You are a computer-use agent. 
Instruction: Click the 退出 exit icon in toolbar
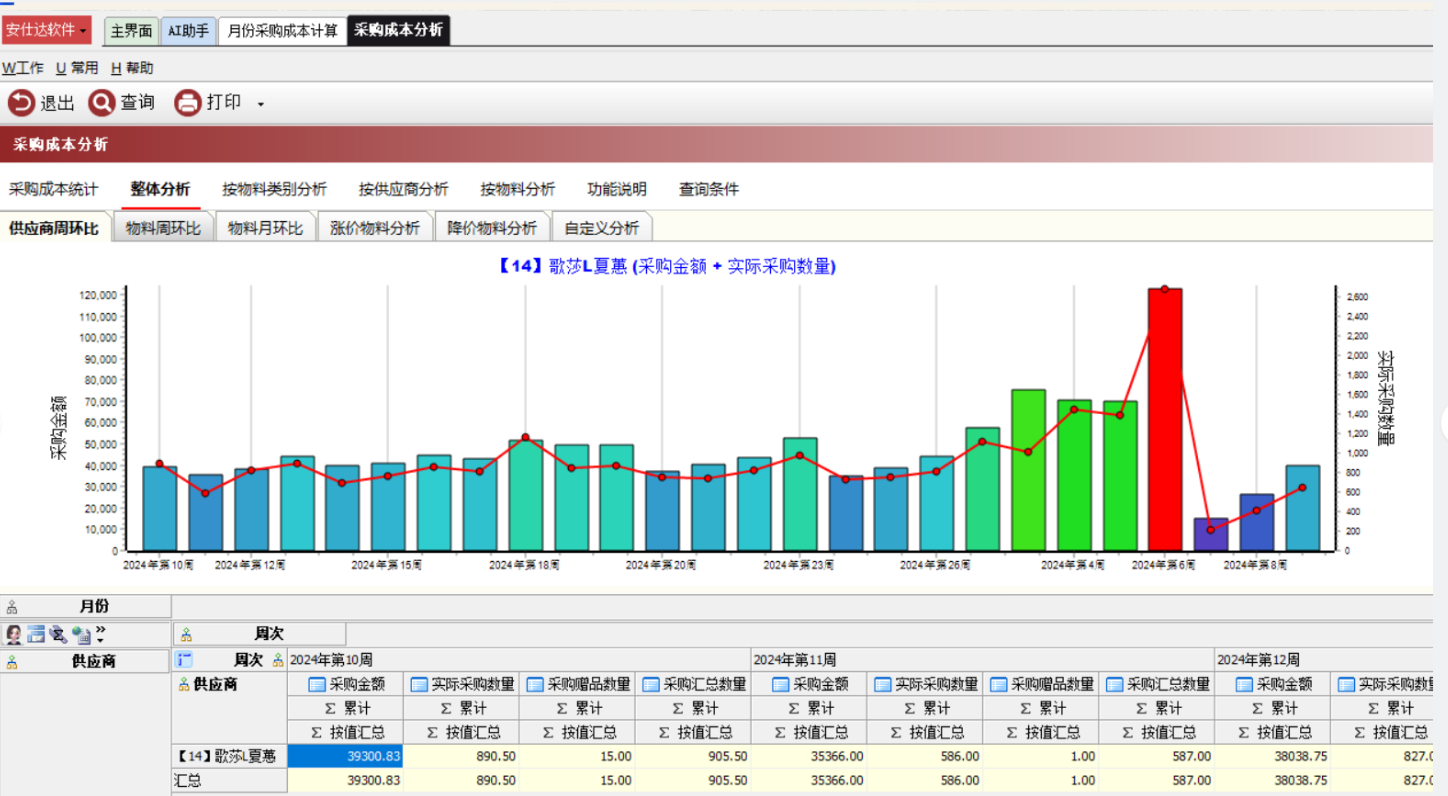click(21, 103)
